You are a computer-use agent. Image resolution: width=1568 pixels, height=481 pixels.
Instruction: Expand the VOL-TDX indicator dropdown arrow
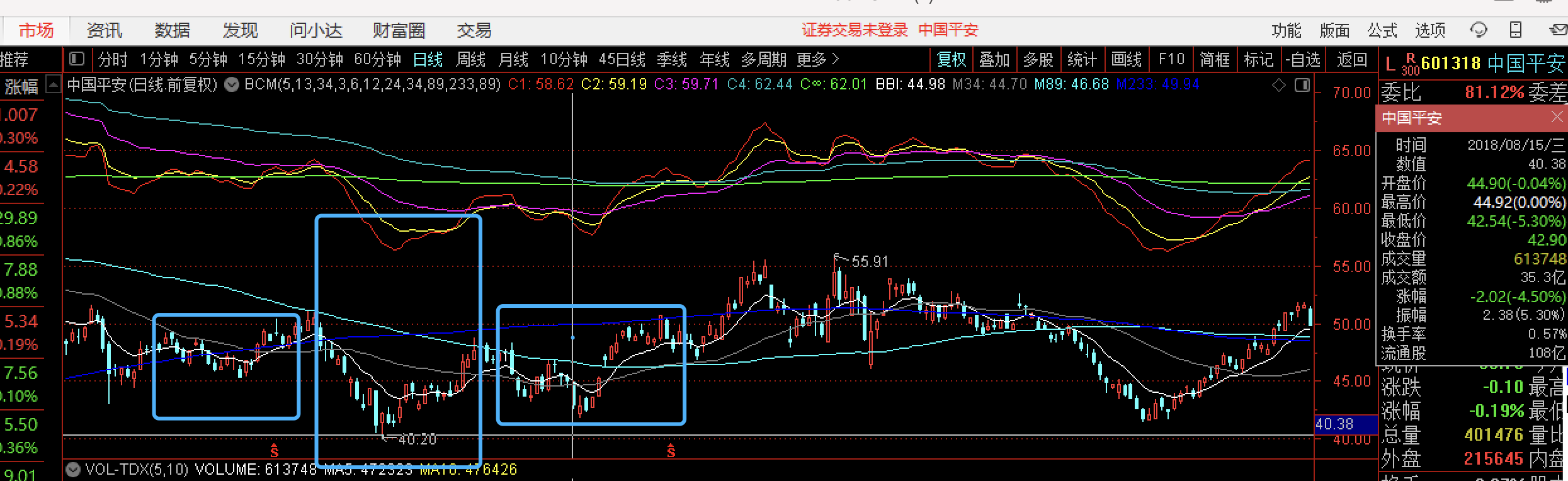coord(73,470)
